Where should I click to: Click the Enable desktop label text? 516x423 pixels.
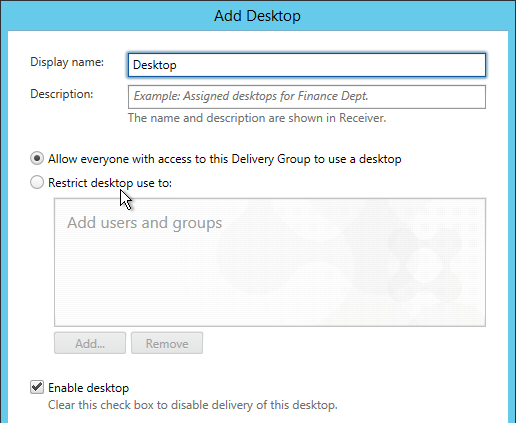[89, 388]
